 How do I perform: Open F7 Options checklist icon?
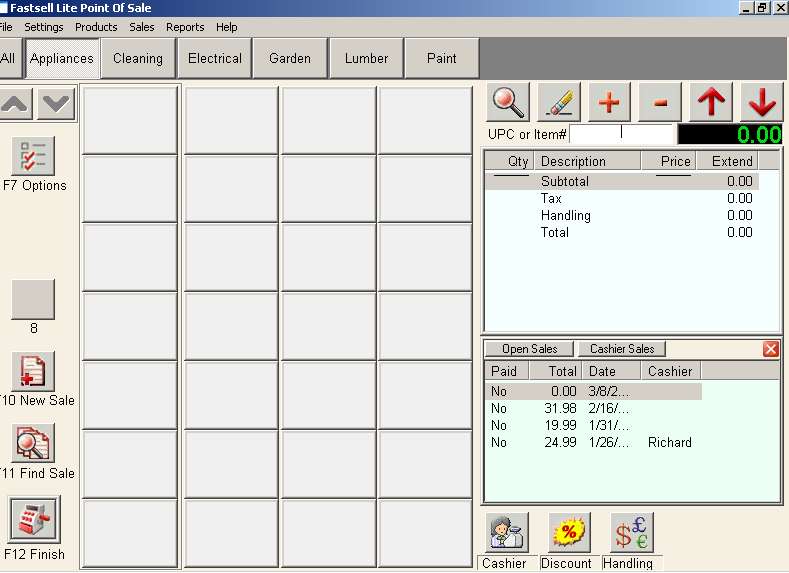[x=33, y=157]
